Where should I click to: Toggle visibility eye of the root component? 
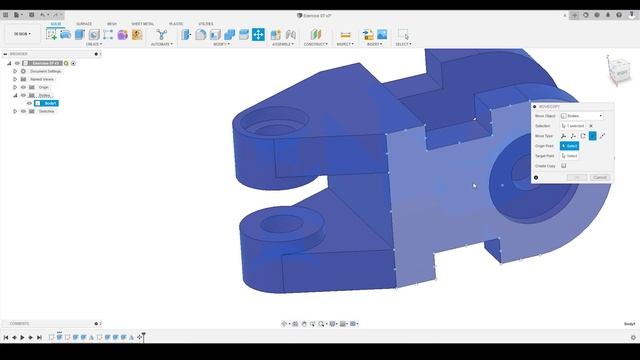[18, 63]
